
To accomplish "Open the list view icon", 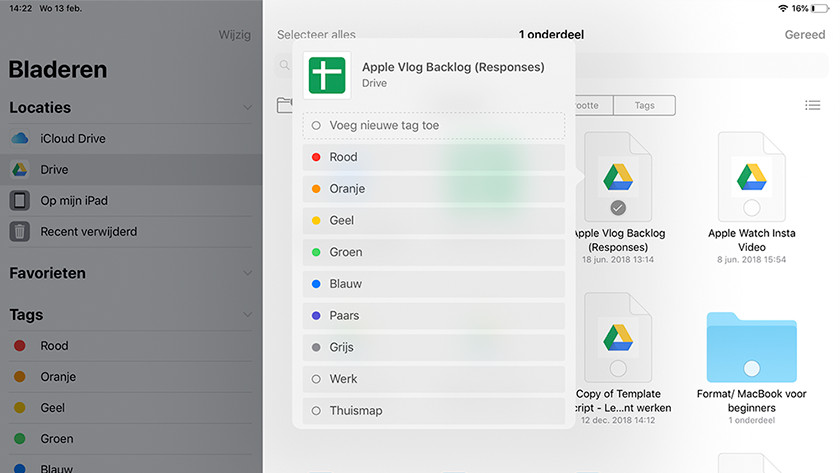I will (x=812, y=105).
